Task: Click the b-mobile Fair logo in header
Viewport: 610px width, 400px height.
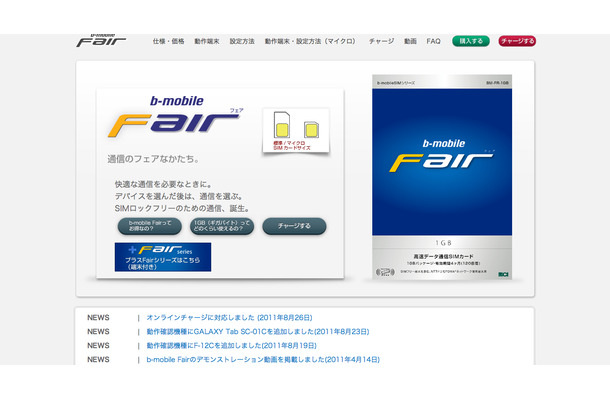Action: coord(101,40)
